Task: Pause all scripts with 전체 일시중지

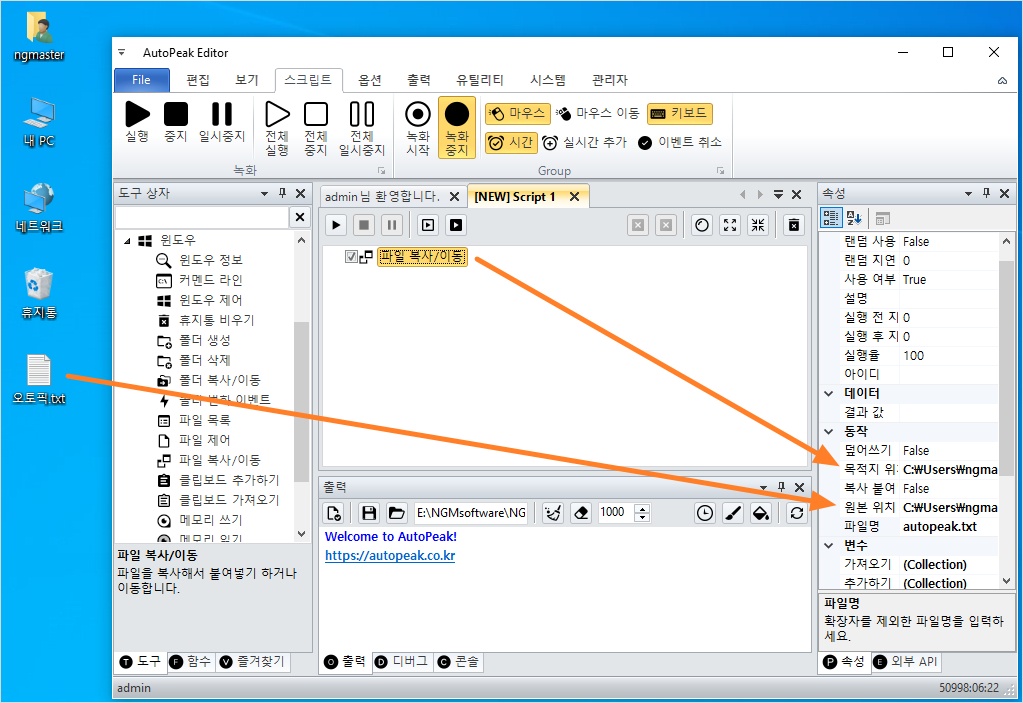Action: click(361, 128)
